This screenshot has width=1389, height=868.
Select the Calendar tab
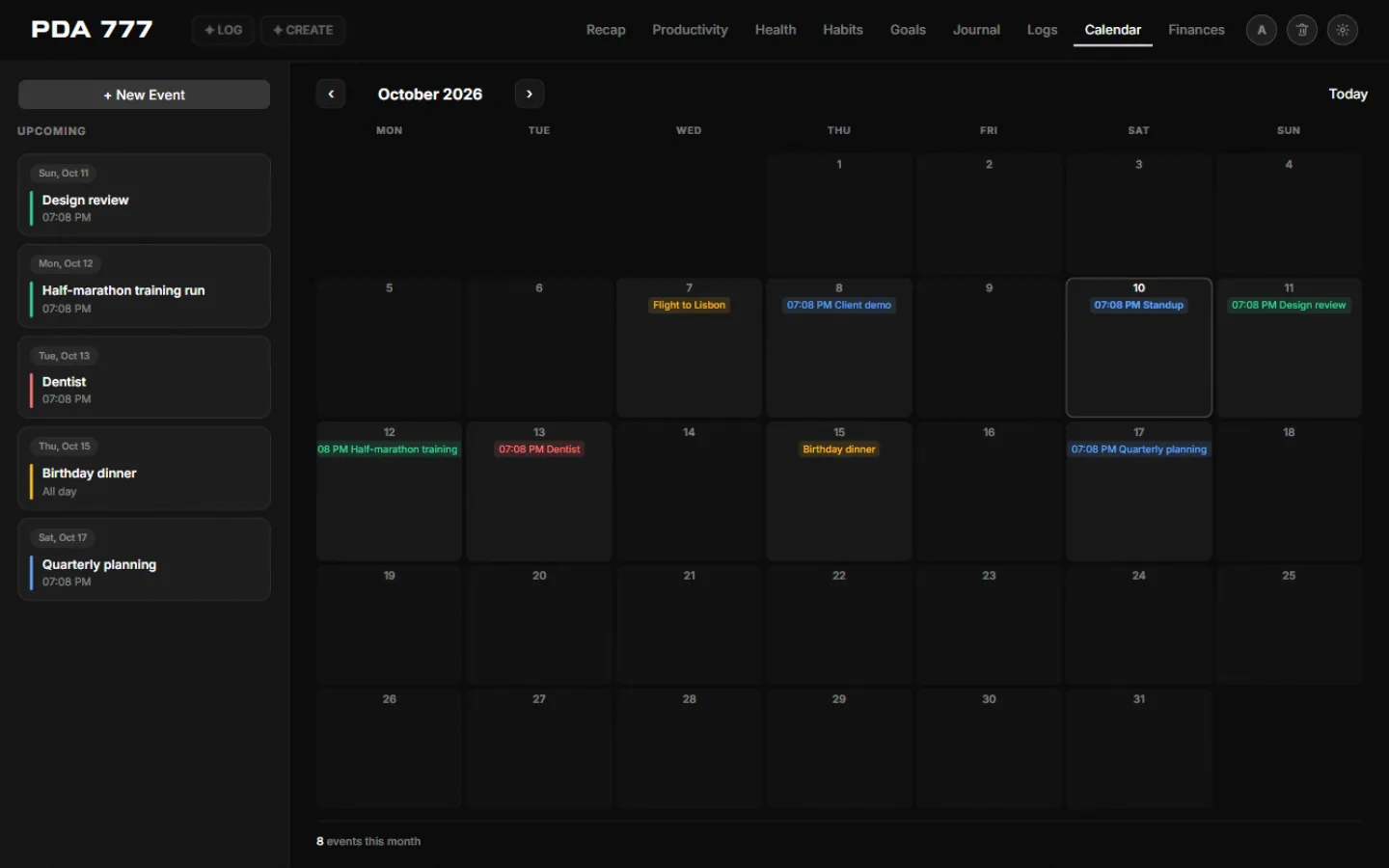pos(1112,30)
